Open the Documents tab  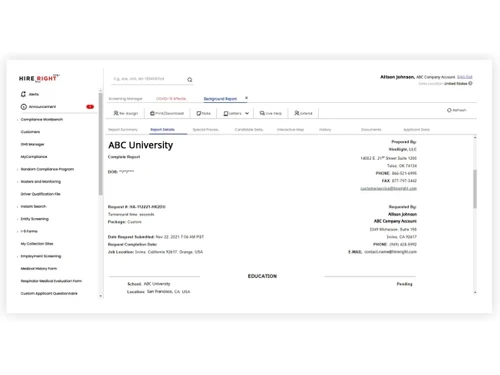[x=371, y=130]
